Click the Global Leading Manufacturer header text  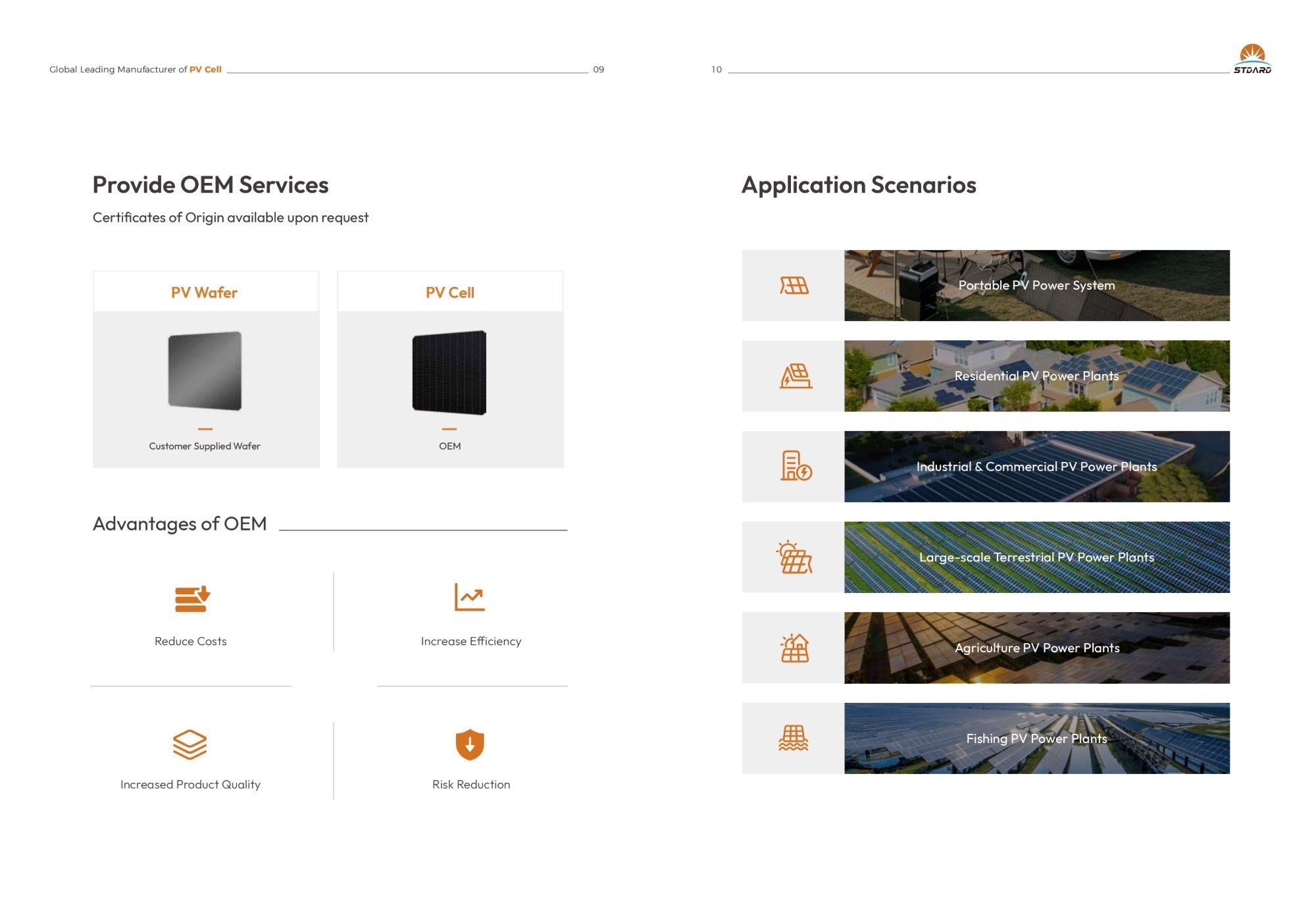coord(136,70)
